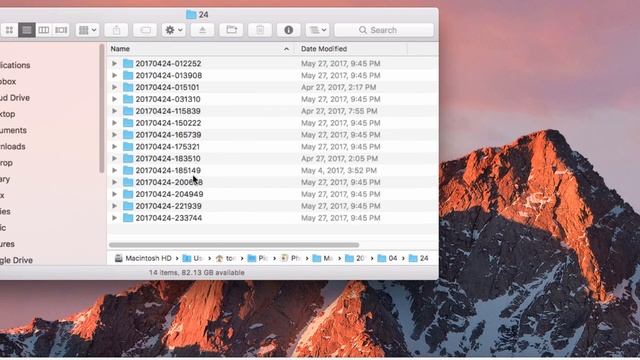Click the horizontal scrollbar of file list

point(234,245)
